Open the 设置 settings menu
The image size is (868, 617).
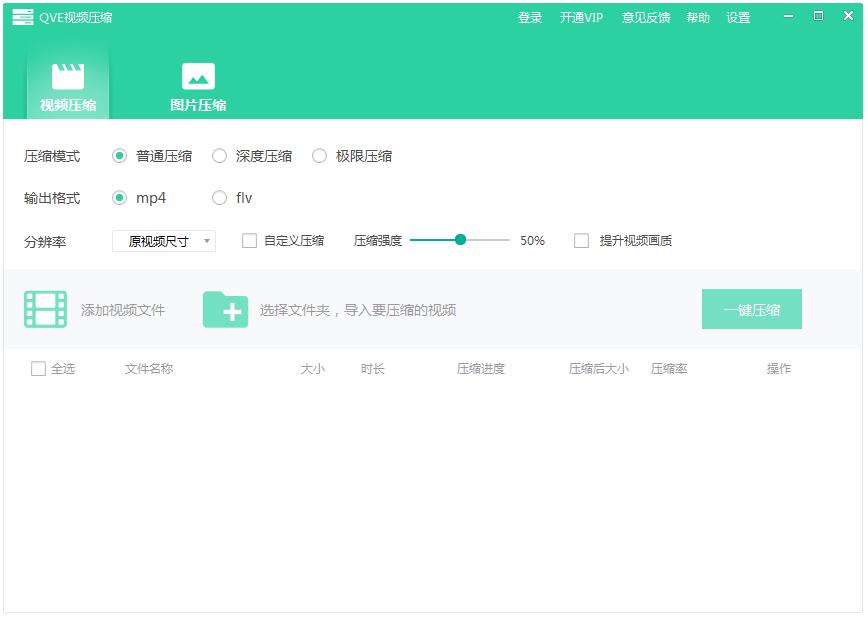point(738,18)
